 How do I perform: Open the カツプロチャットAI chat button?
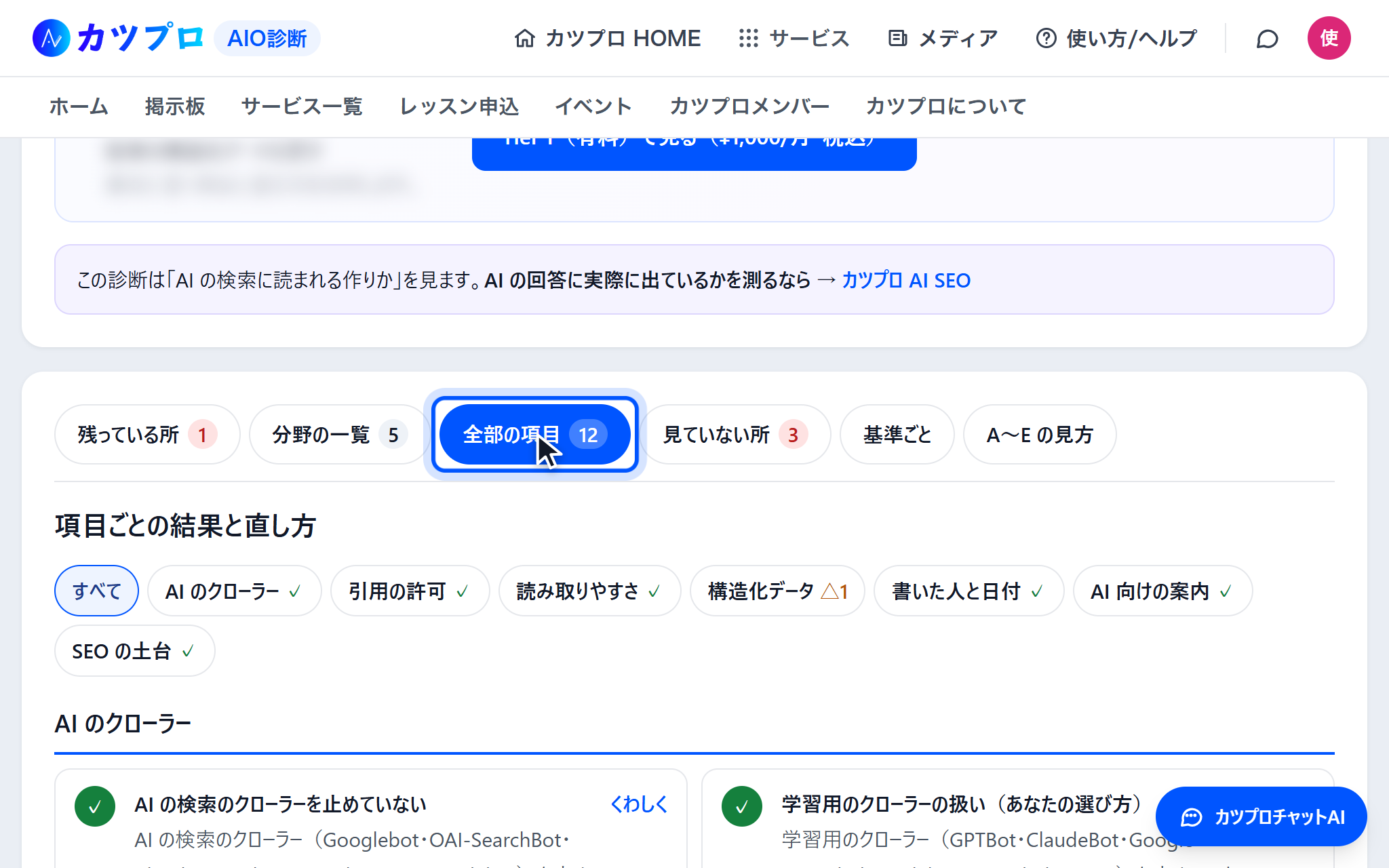1261,816
